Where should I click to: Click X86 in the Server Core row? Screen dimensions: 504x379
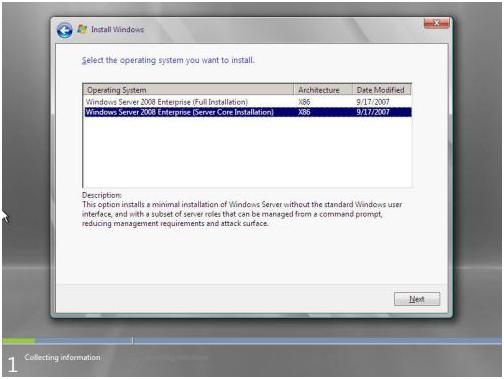pyautogui.click(x=304, y=112)
